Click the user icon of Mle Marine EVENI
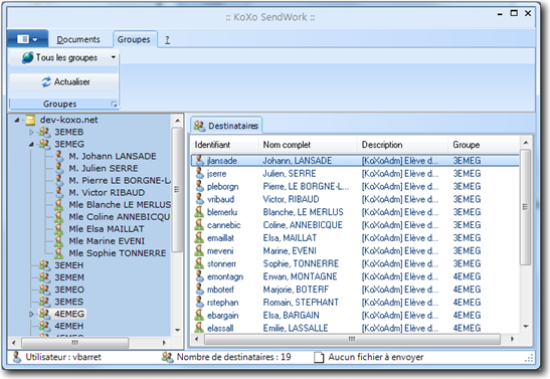Screen dimensions: 550x379 click(x=59, y=241)
